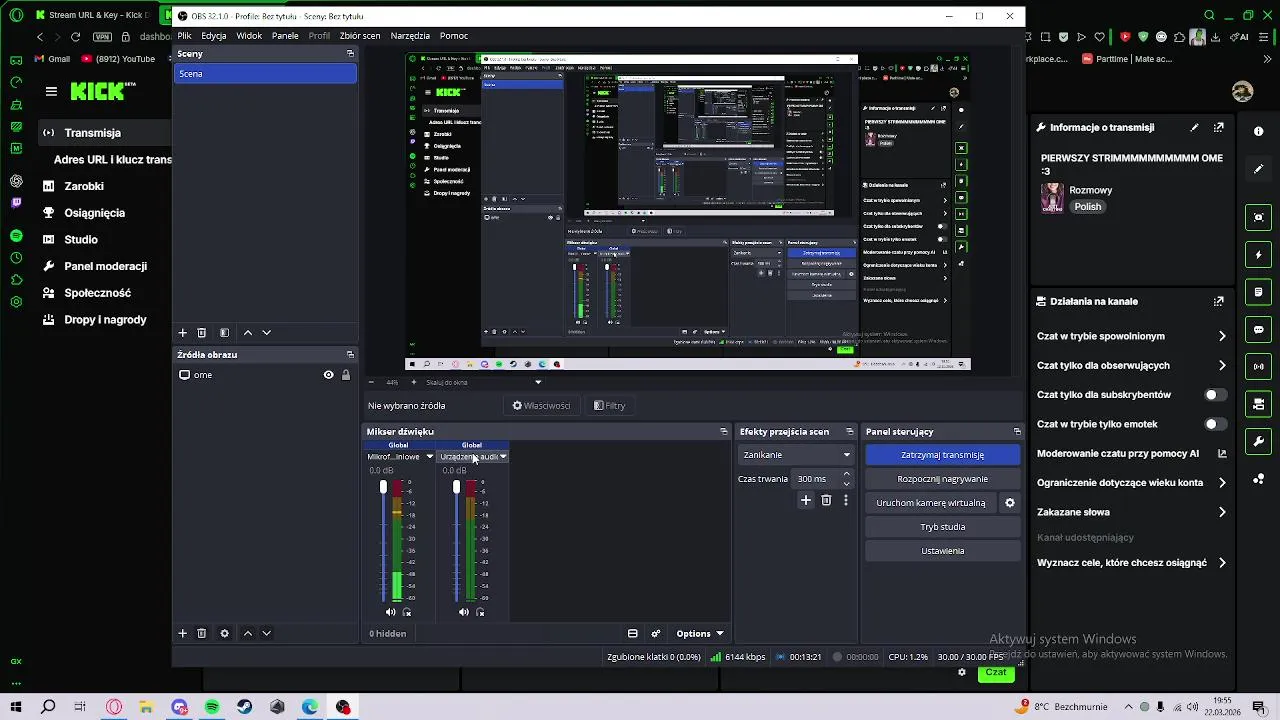Open Pomoc menu in OBS
This screenshot has height=720, width=1280.
click(453, 36)
